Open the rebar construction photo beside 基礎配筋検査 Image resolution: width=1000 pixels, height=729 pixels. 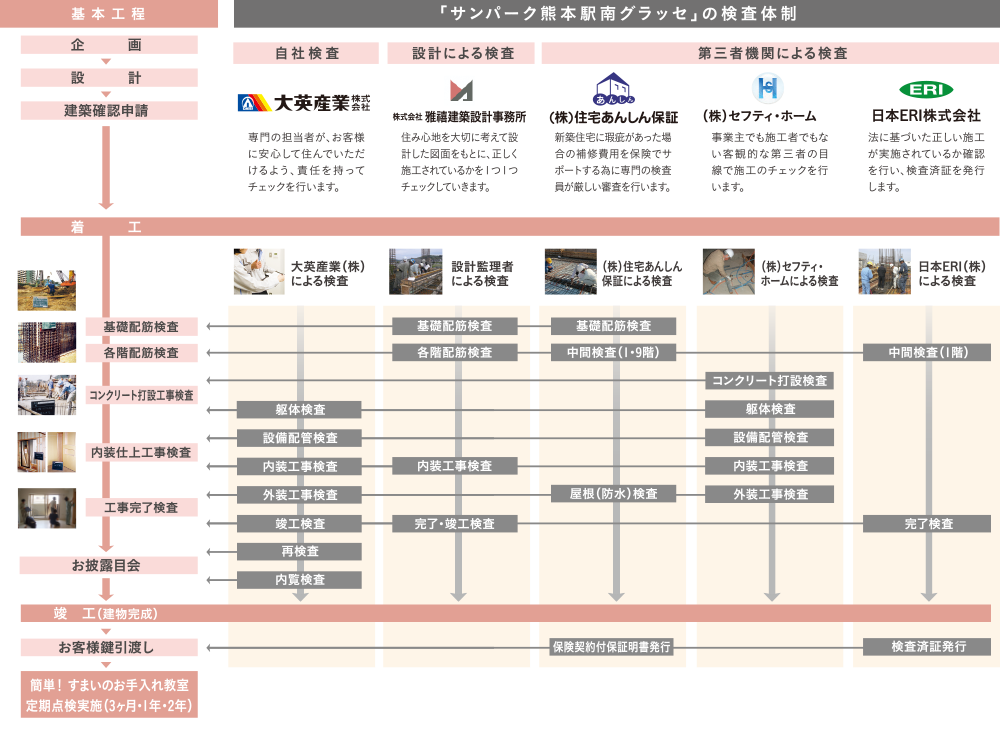tap(47, 342)
